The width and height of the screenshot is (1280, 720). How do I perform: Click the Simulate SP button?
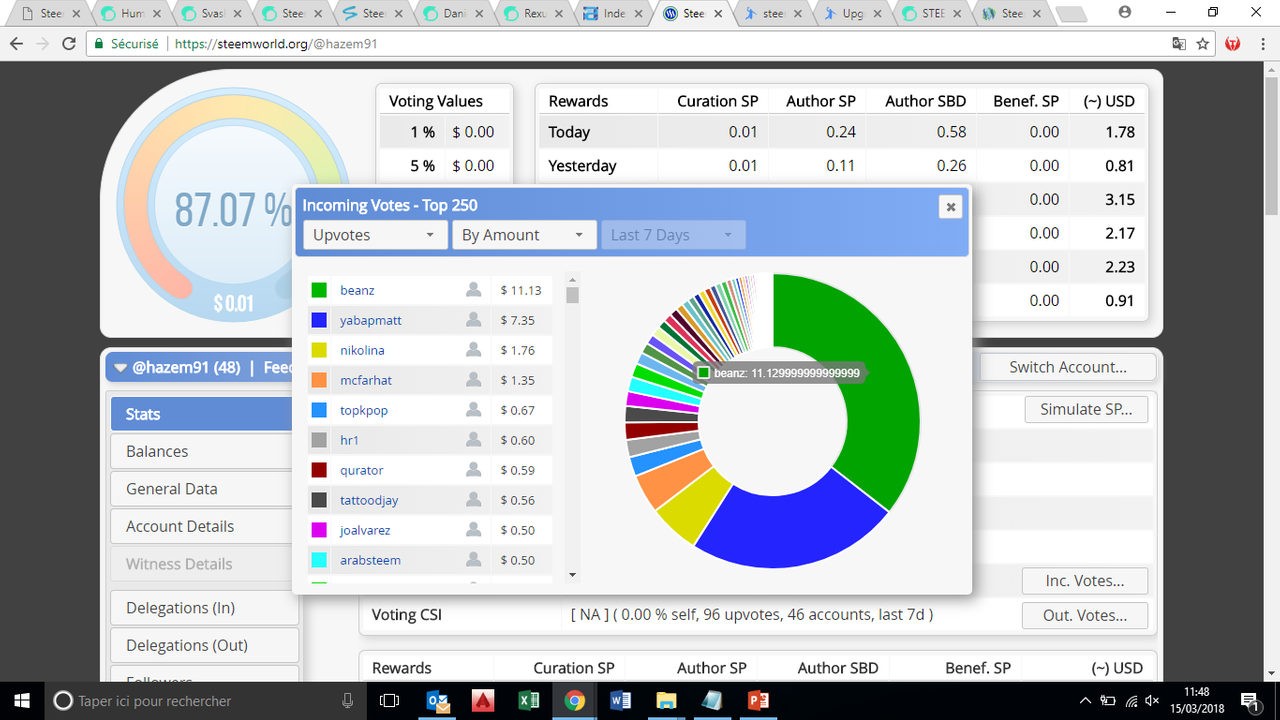click(x=1086, y=409)
